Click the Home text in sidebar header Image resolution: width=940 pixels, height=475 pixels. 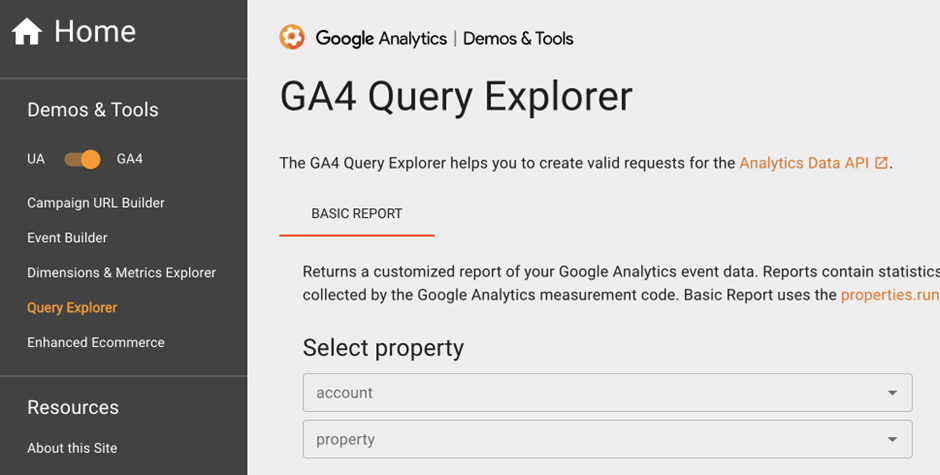[95, 32]
